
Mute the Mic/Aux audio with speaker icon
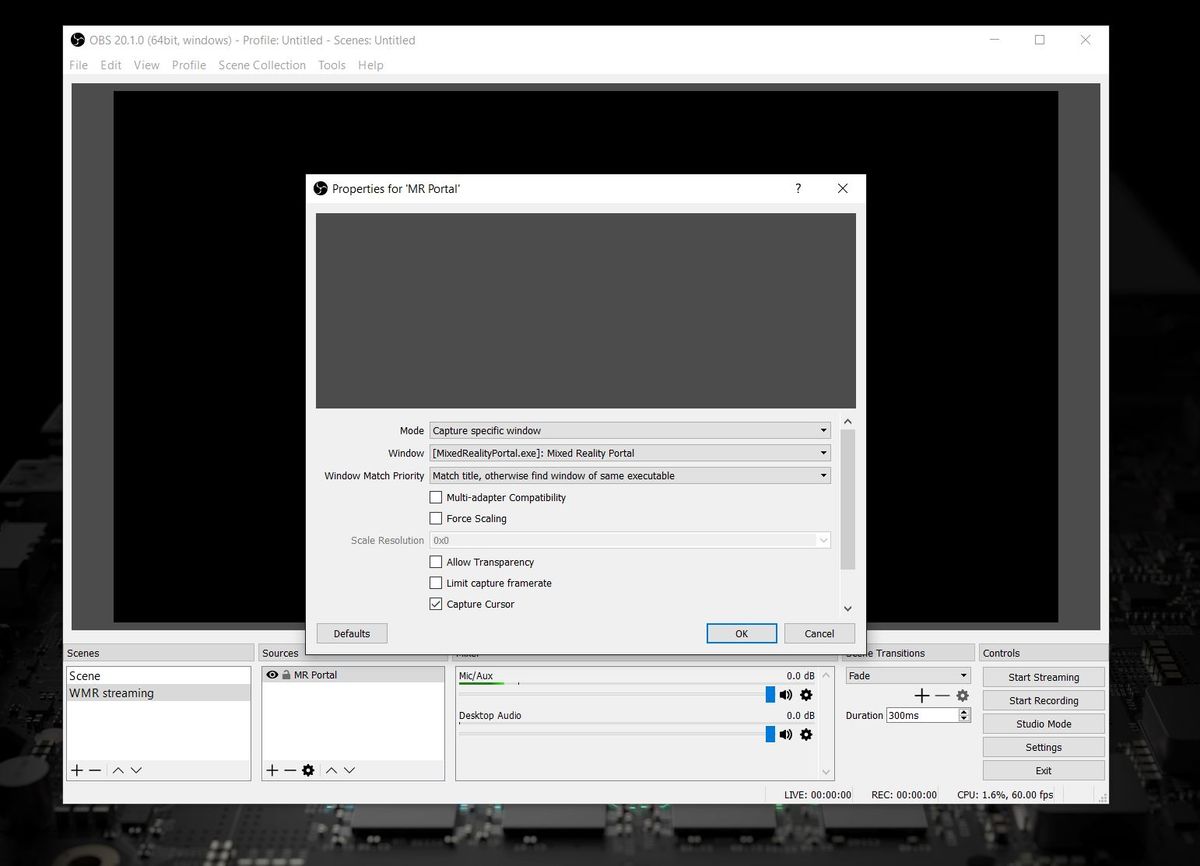(x=786, y=694)
